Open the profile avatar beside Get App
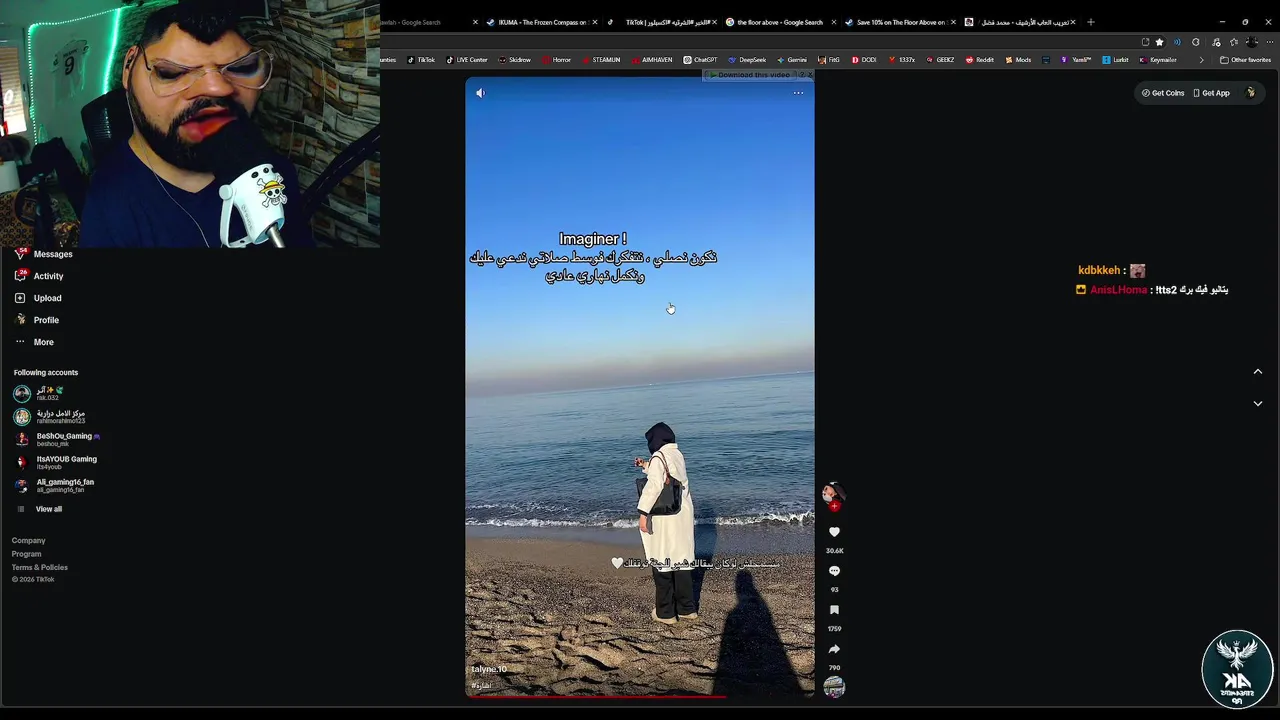Screen dimensions: 1280x720 (1250, 93)
